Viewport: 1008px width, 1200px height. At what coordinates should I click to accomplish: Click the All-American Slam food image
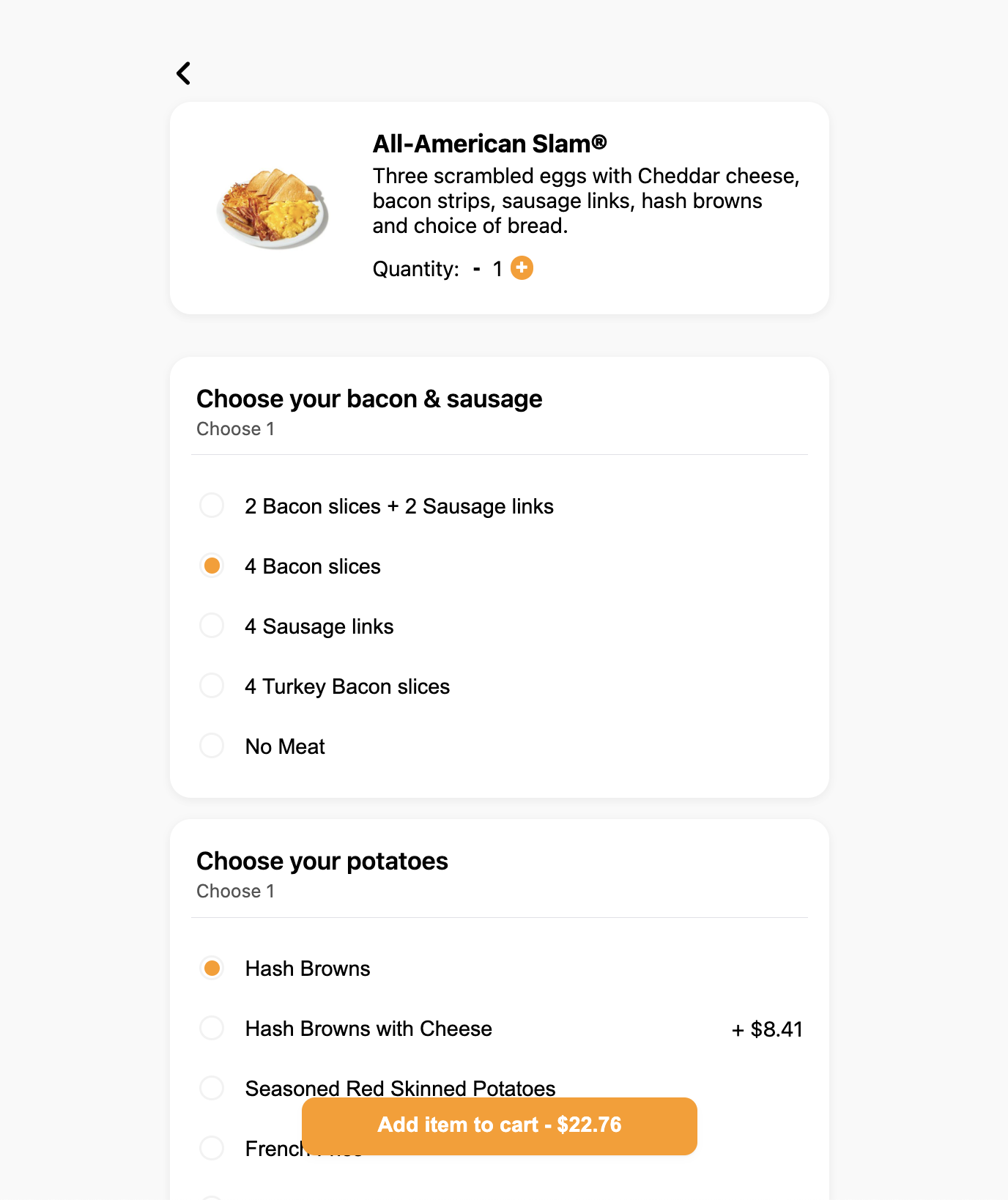coord(273,208)
